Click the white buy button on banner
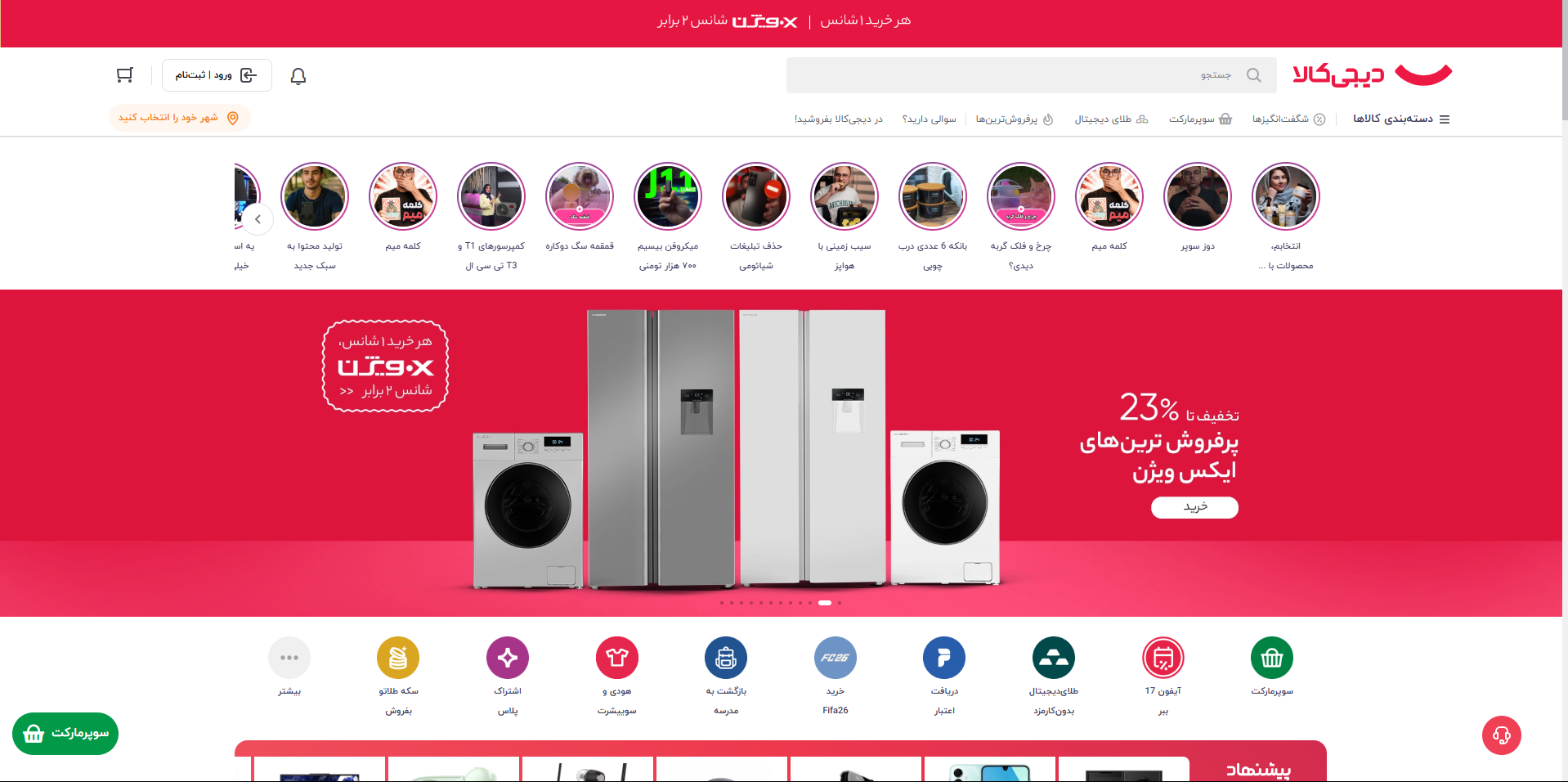The width and height of the screenshot is (1568, 782). (x=1194, y=507)
